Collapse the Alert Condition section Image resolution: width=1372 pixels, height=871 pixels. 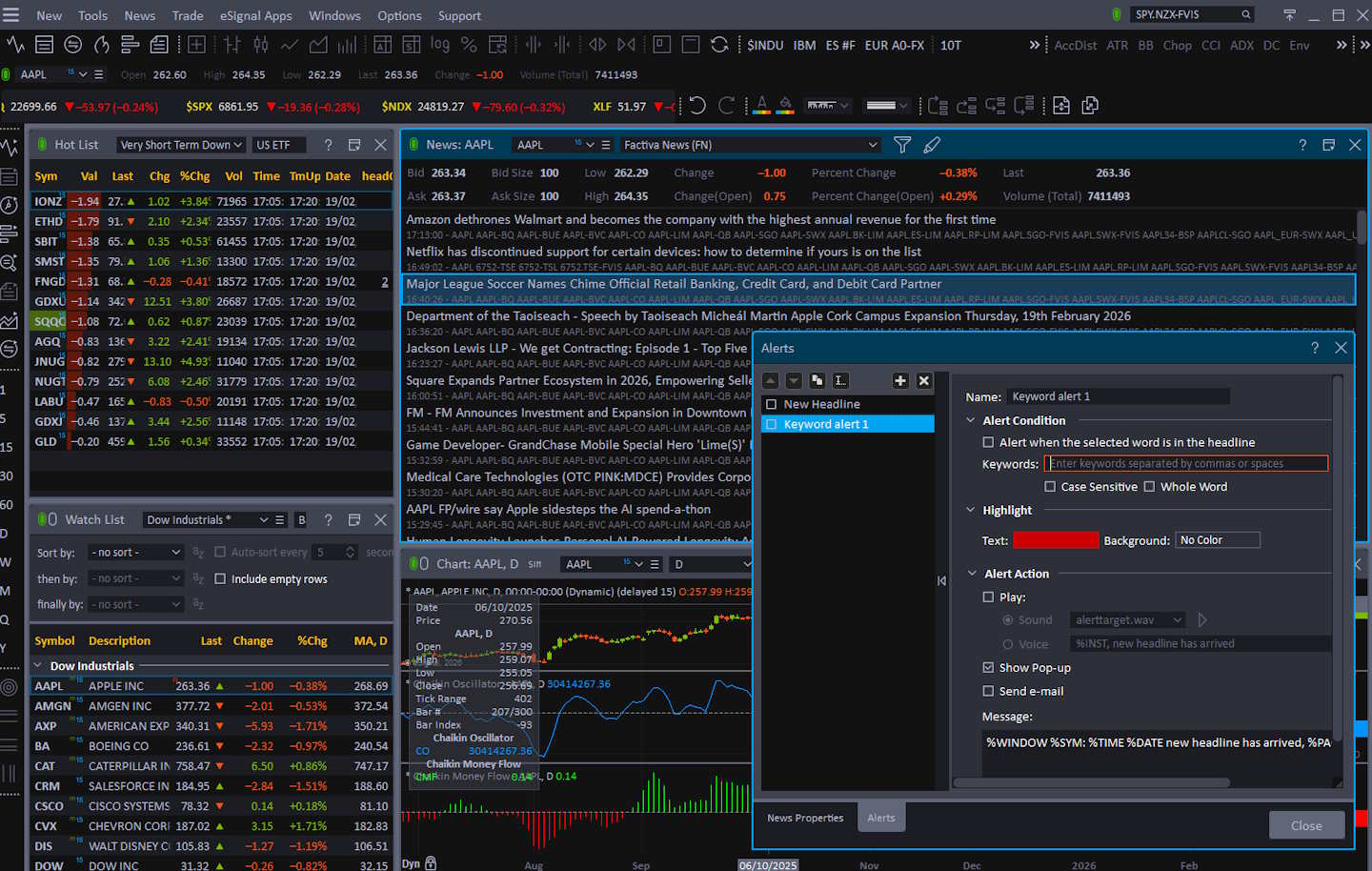(x=971, y=420)
